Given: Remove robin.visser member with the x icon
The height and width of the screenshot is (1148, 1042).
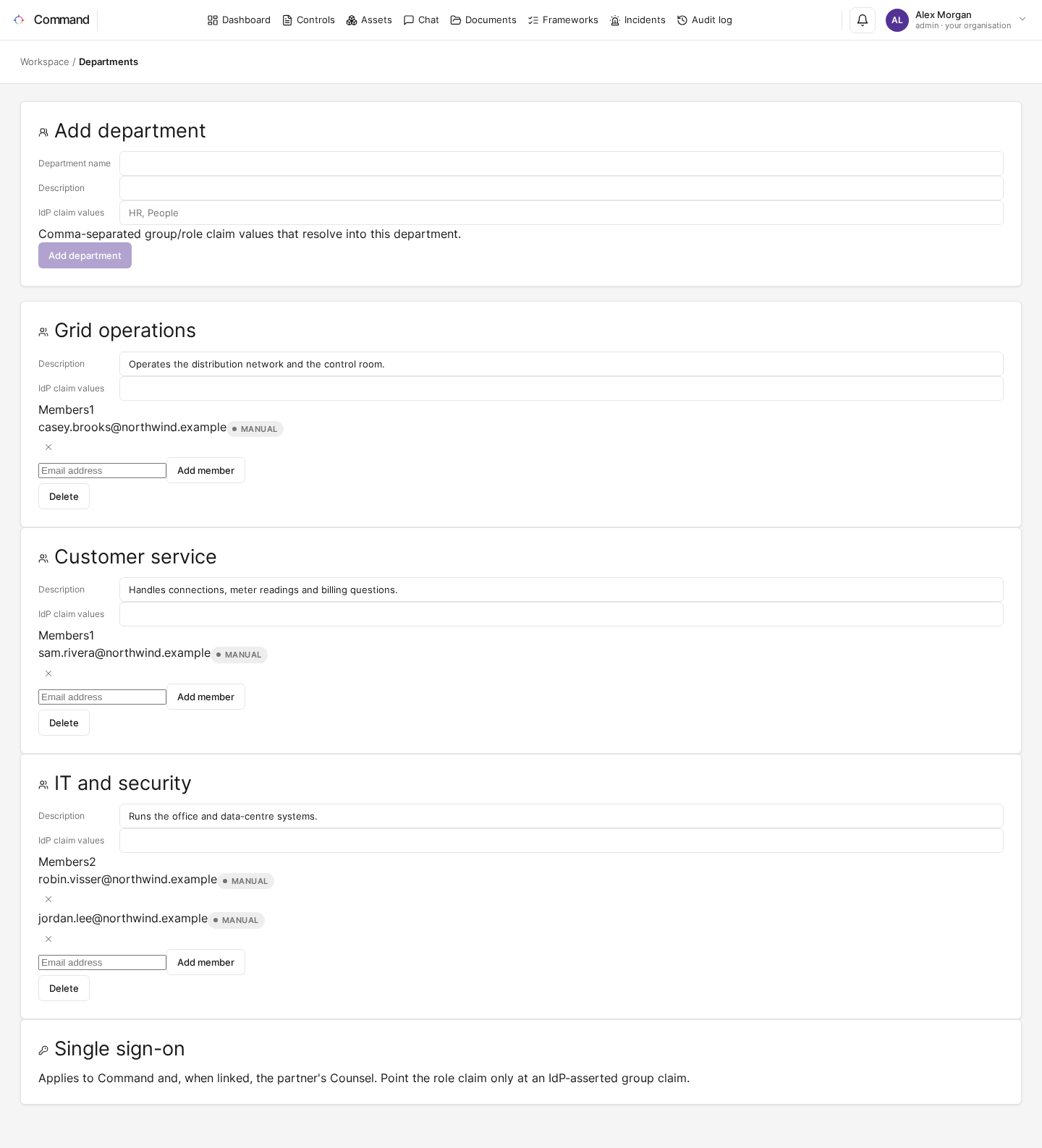Looking at the screenshot, I should (x=48, y=899).
